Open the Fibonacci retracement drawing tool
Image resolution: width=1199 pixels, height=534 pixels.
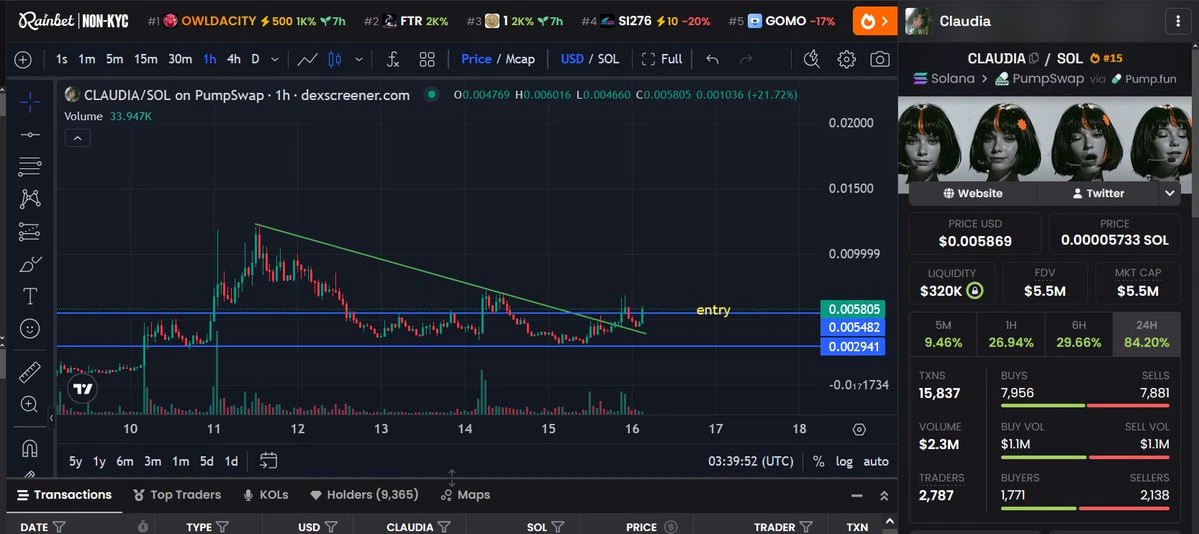[30, 166]
